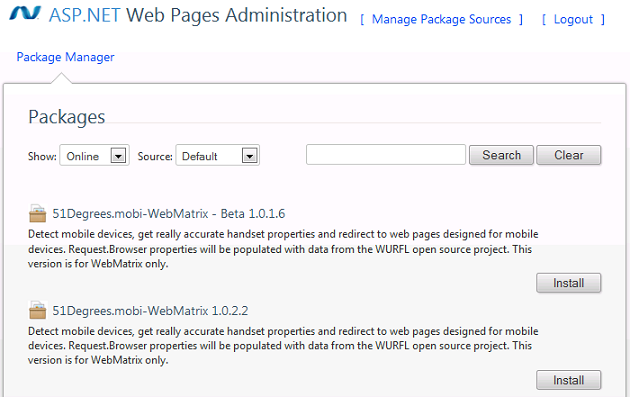The height and width of the screenshot is (397, 630).
Task: Click the ASP.NET logo icon
Action: click(25, 13)
